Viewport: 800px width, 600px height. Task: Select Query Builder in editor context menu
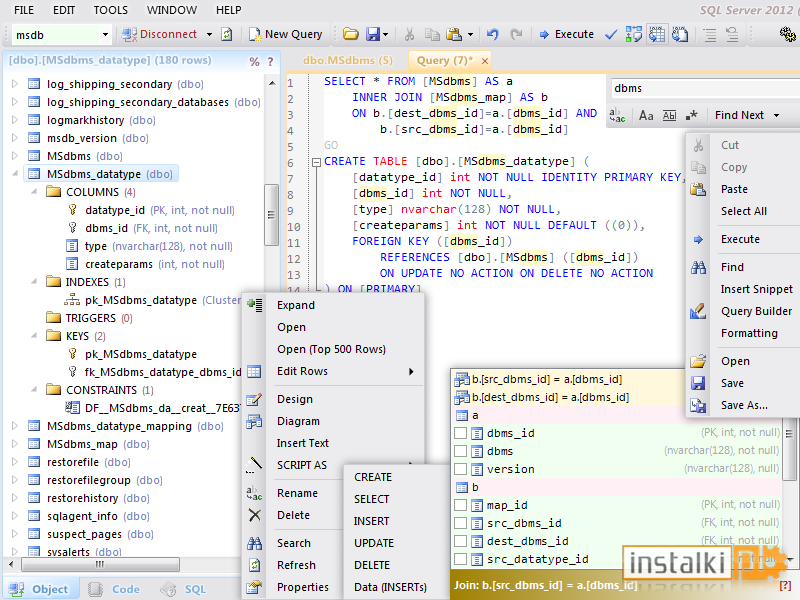(756, 311)
